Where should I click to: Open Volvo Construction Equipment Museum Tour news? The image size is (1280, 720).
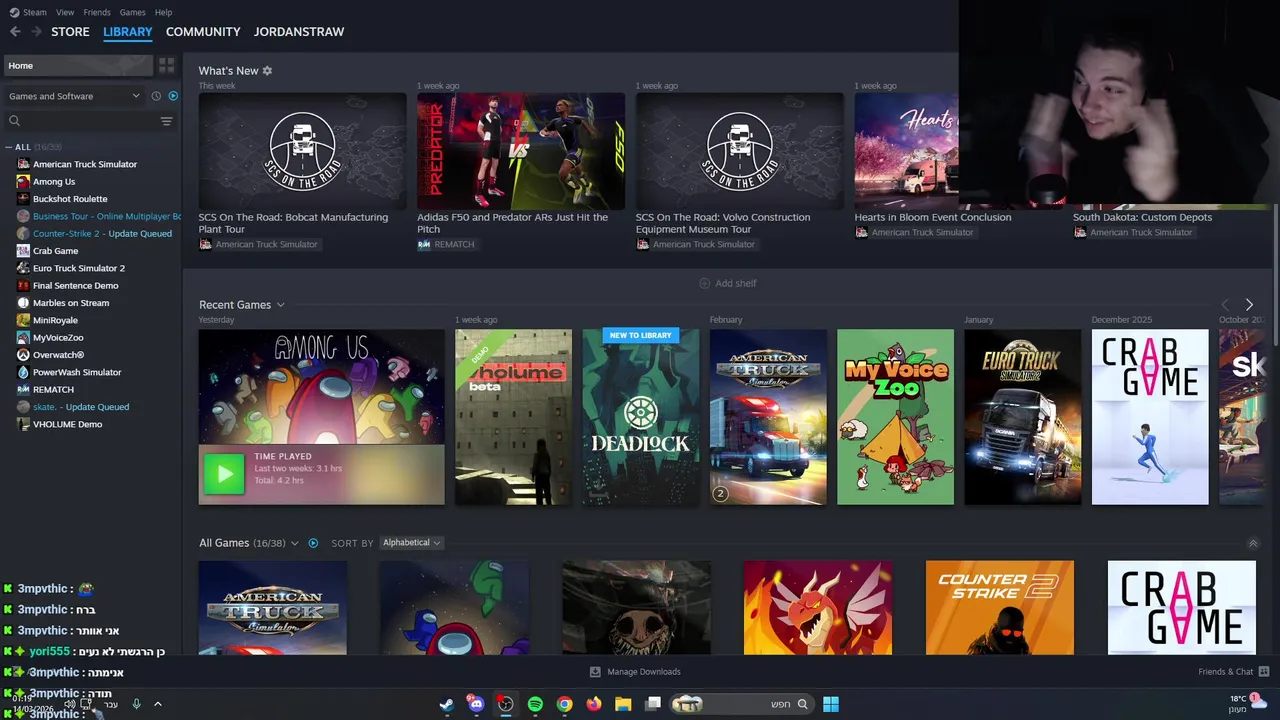[x=739, y=151]
